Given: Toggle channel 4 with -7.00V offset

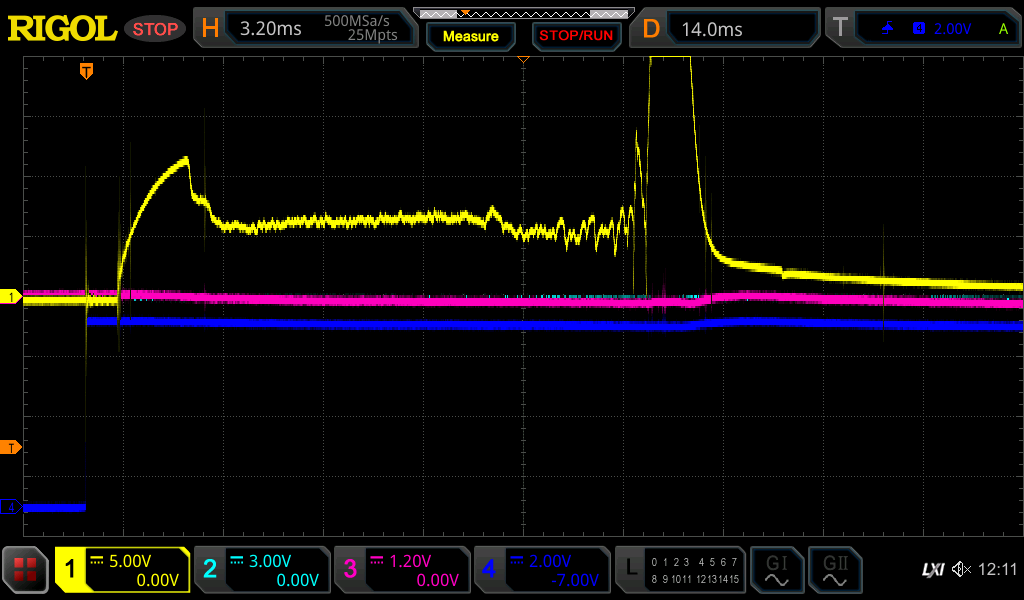Looking at the screenshot, I should (x=541, y=570).
